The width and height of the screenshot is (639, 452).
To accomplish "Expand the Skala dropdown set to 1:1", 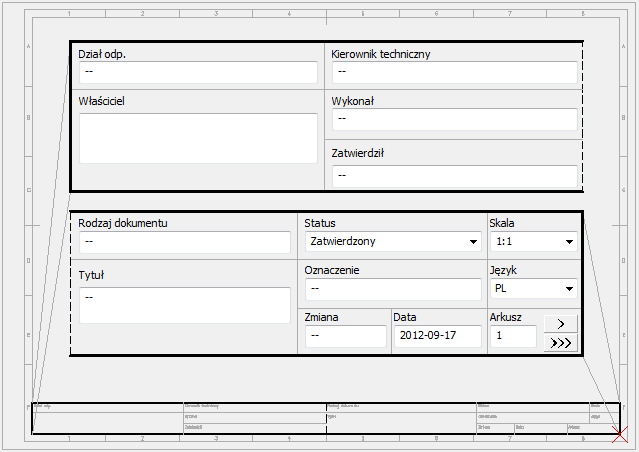I will coord(534,241).
